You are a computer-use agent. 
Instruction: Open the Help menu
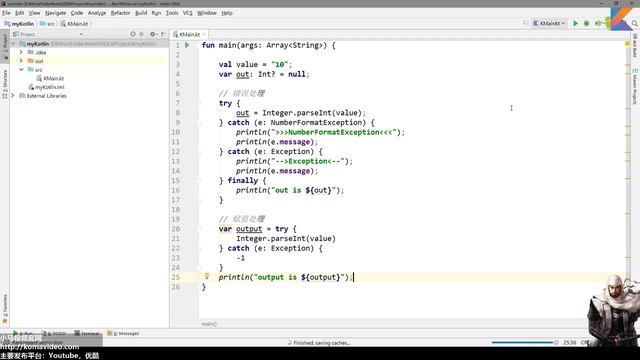pos(227,13)
